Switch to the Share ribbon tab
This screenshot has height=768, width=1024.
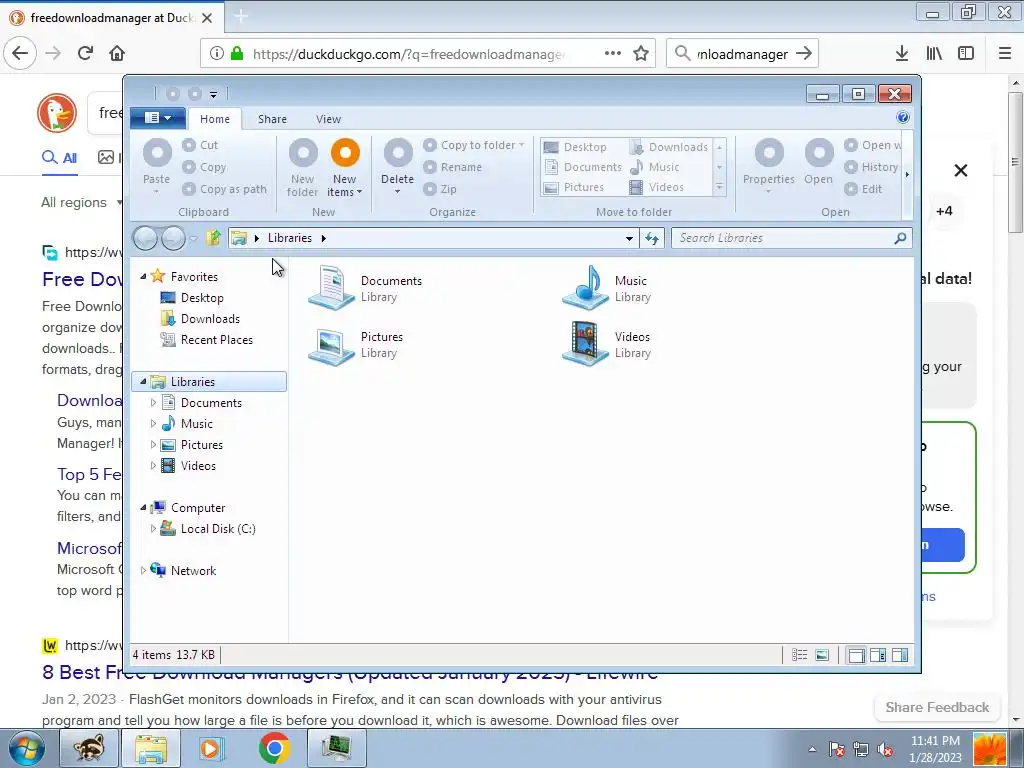[x=272, y=119]
